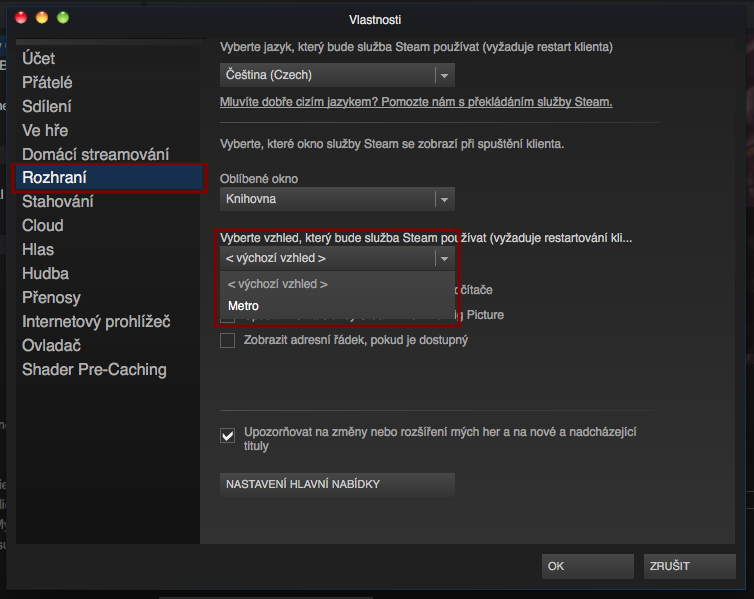
Task: Enable Zobrazit adresní řádek checkbox
Action: (x=227, y=340)
